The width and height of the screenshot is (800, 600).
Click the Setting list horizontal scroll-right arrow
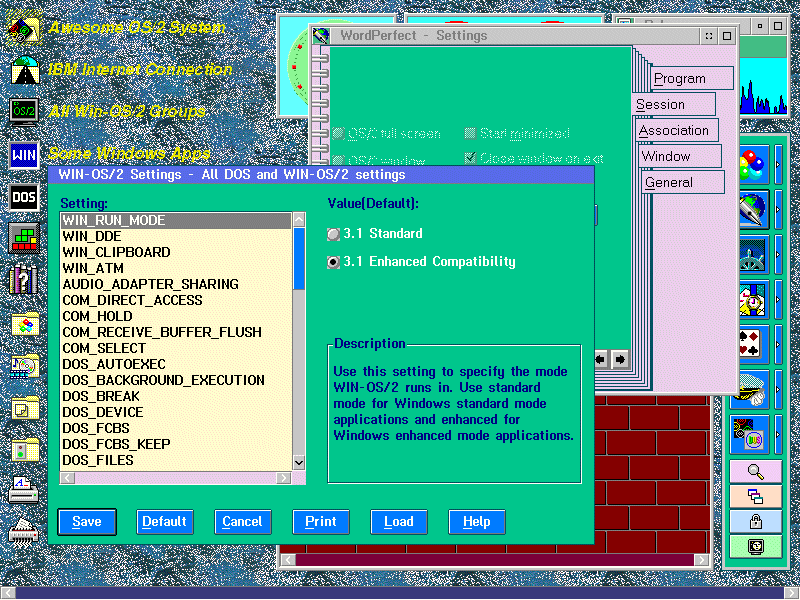point(284,478)
